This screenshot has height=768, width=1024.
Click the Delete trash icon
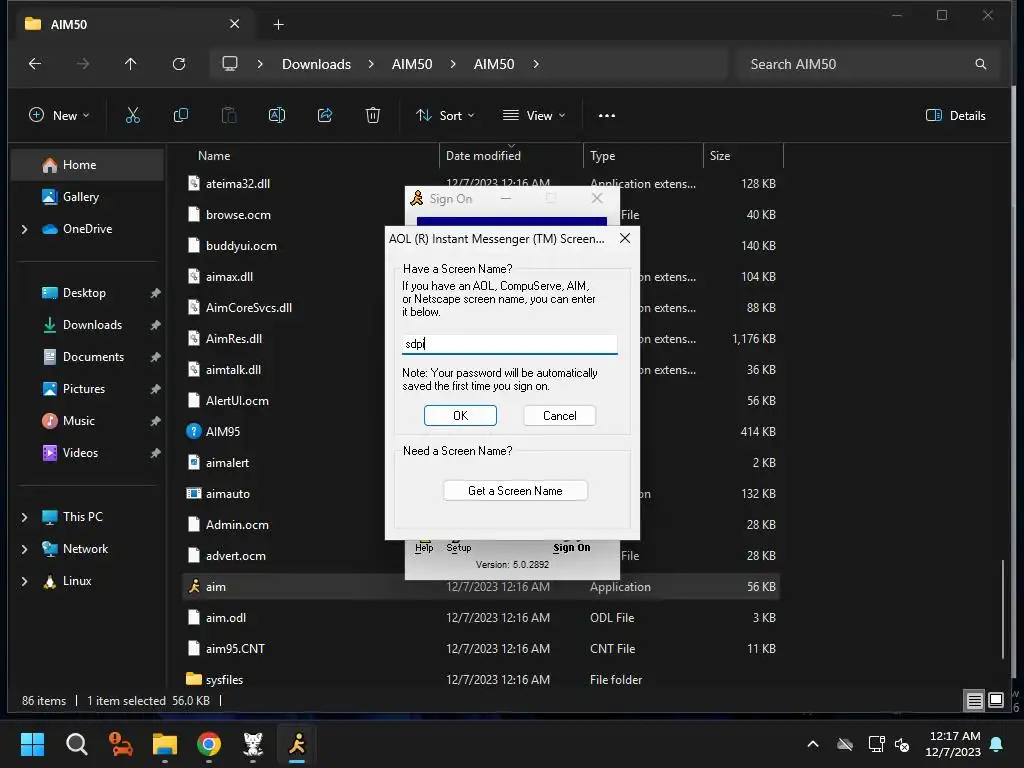[373, 116]
